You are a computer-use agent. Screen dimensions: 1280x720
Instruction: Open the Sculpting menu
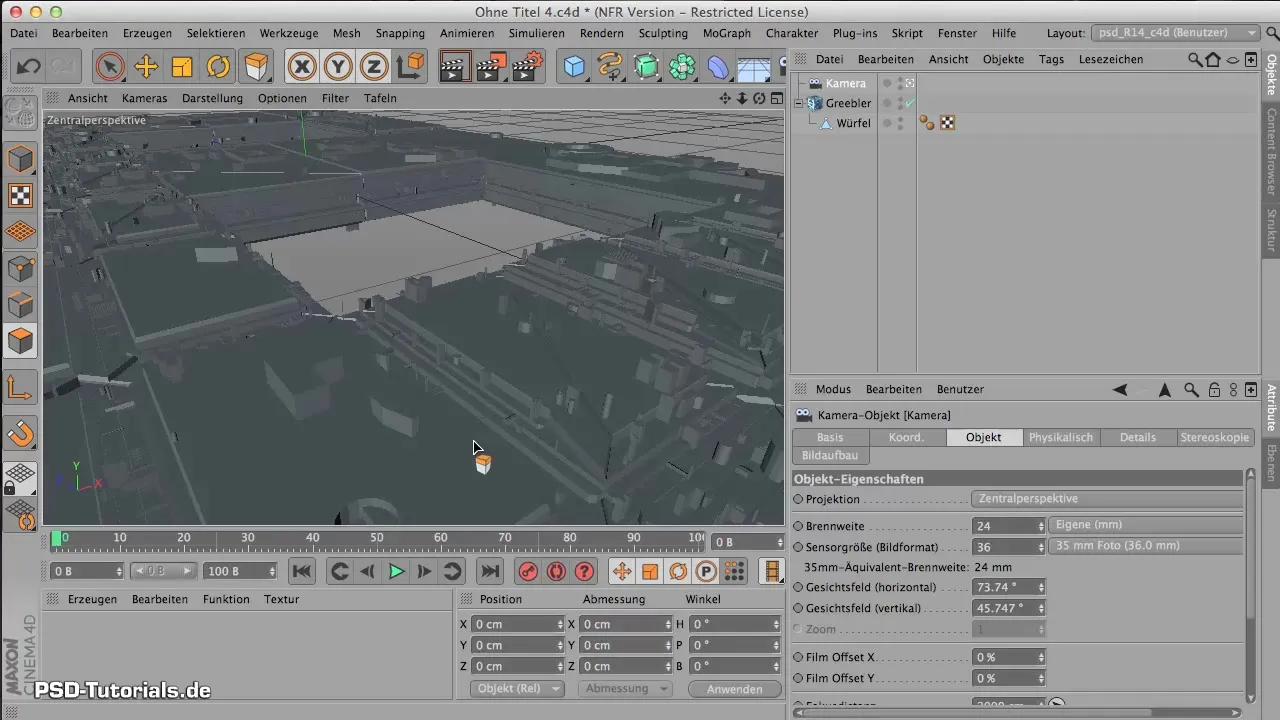pos(664,33)
